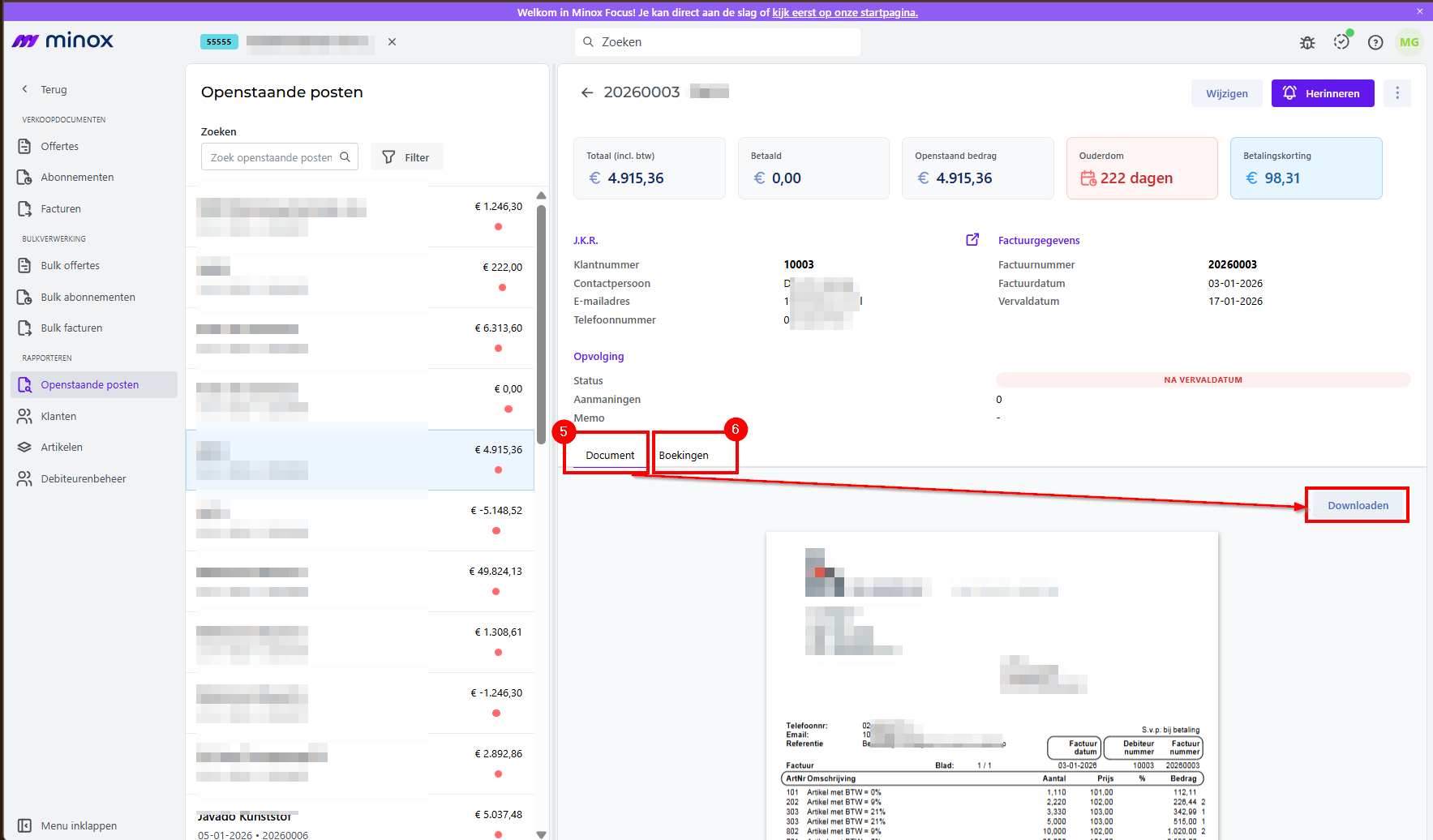The width and height of the screenshot is (1433, 840).
Task: Focus the top Zoeken search field
Action: [718, 42]
